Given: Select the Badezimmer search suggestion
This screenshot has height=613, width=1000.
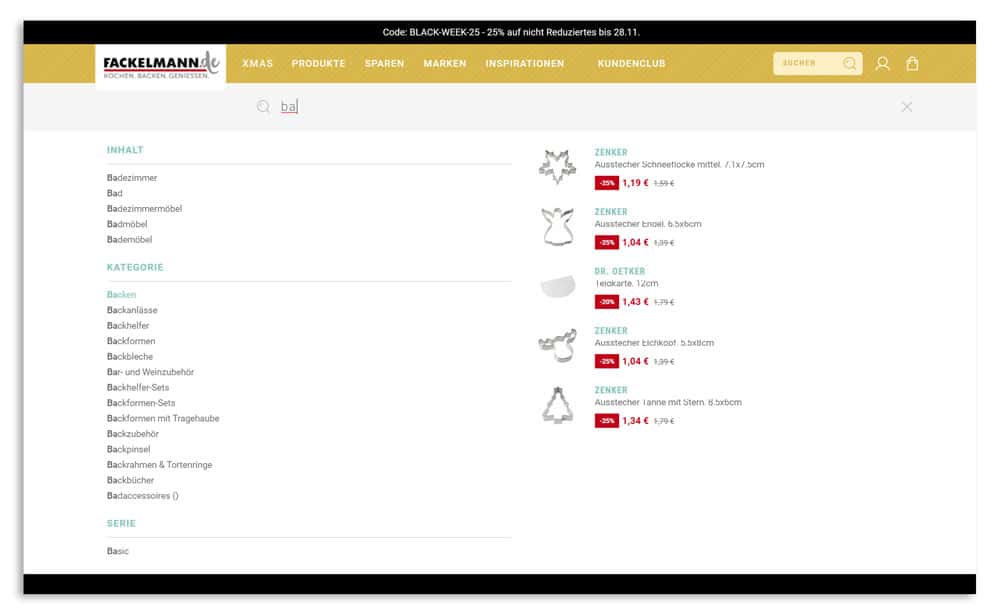Looking at the screenshot, I should pos(132,178).
